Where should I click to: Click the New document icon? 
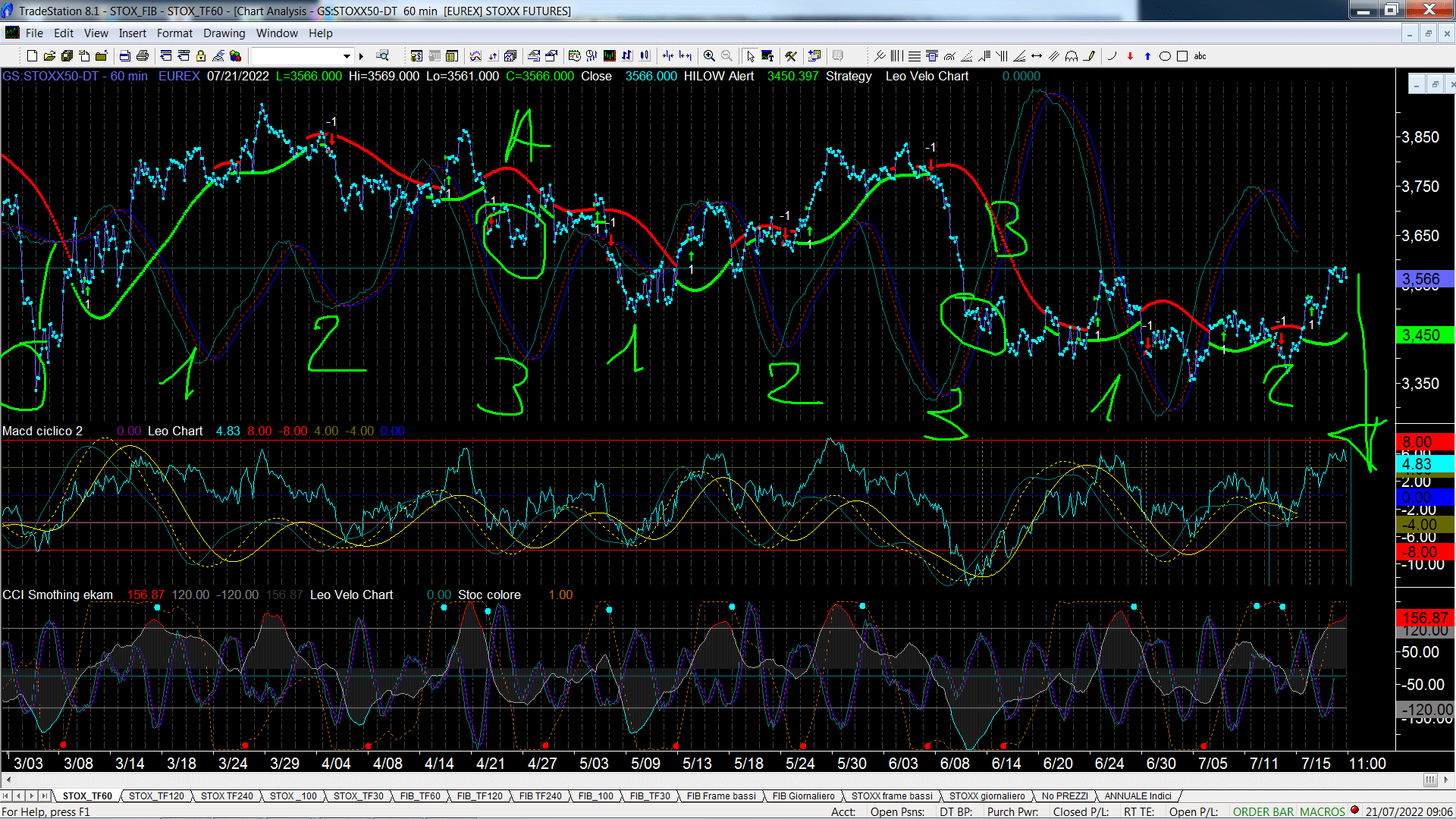click(32, 56)
